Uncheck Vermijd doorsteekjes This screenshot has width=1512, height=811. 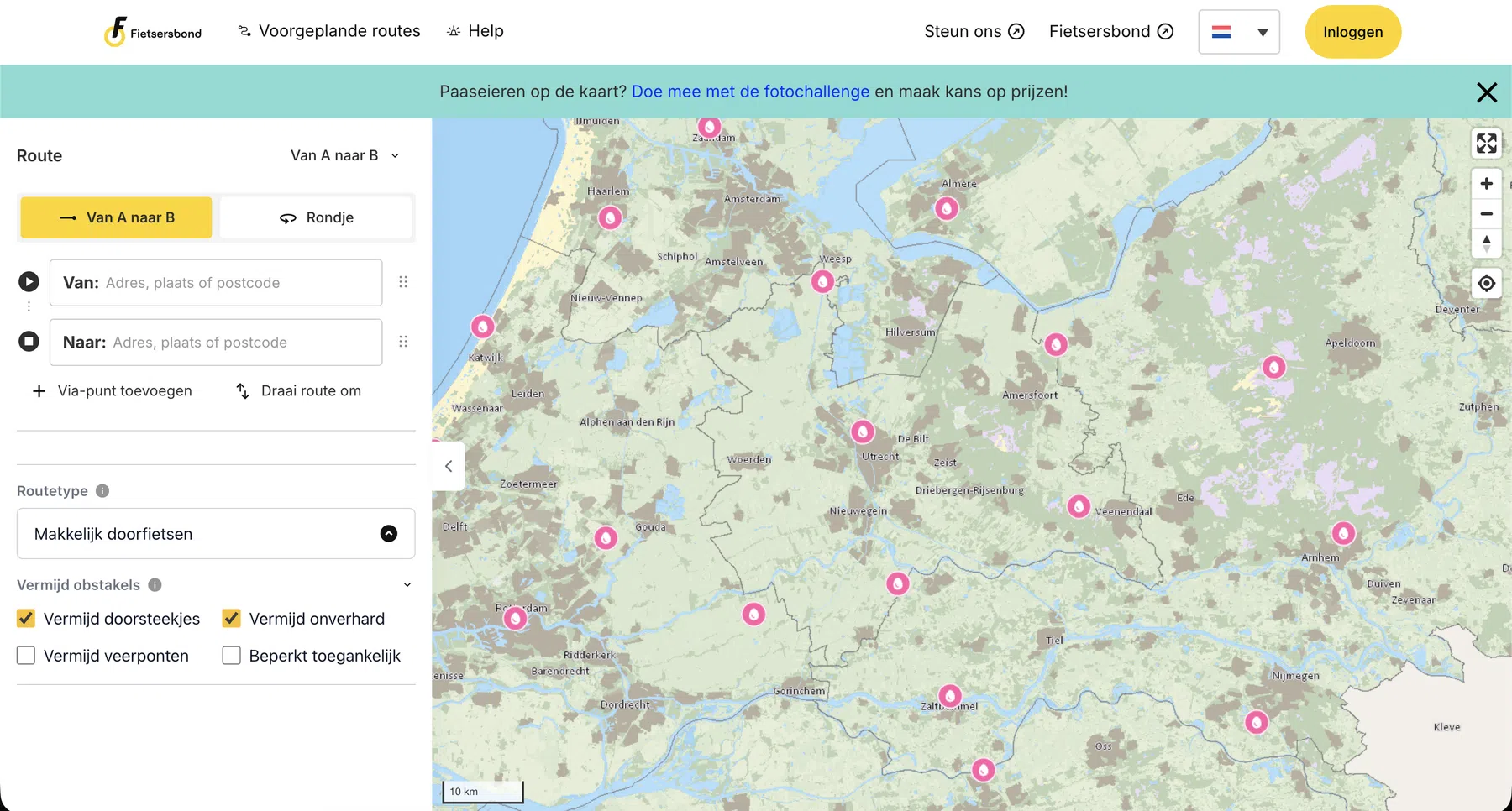(x=26, y=619)
